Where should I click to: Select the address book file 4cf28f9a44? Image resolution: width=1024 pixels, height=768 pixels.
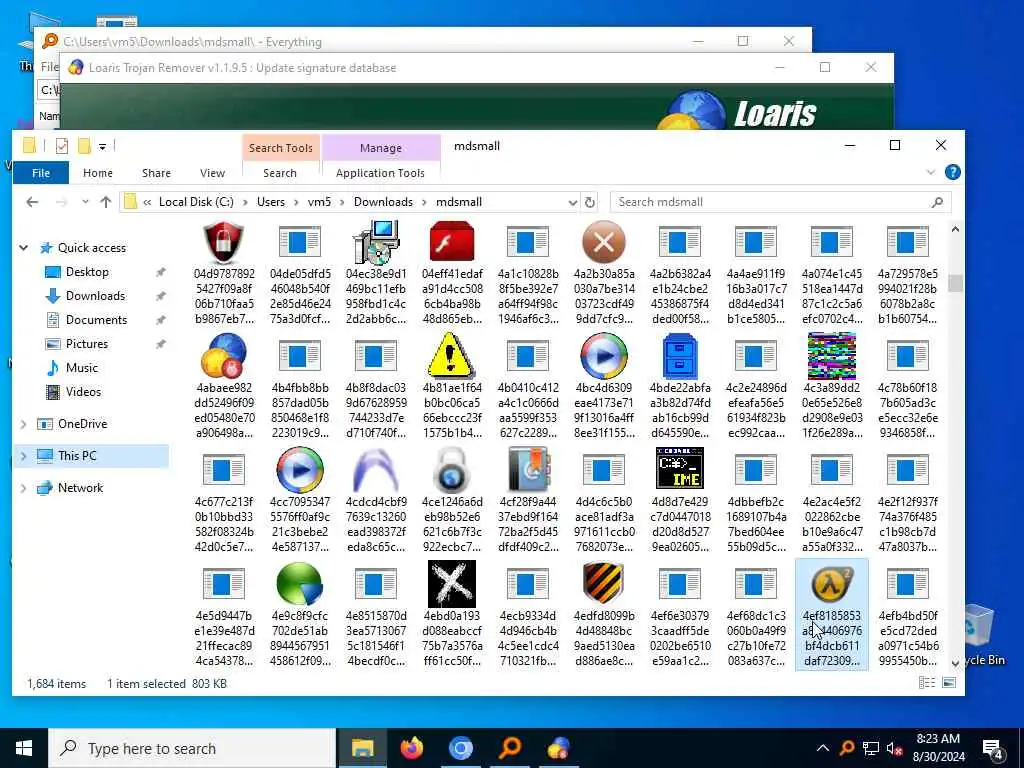528,500
